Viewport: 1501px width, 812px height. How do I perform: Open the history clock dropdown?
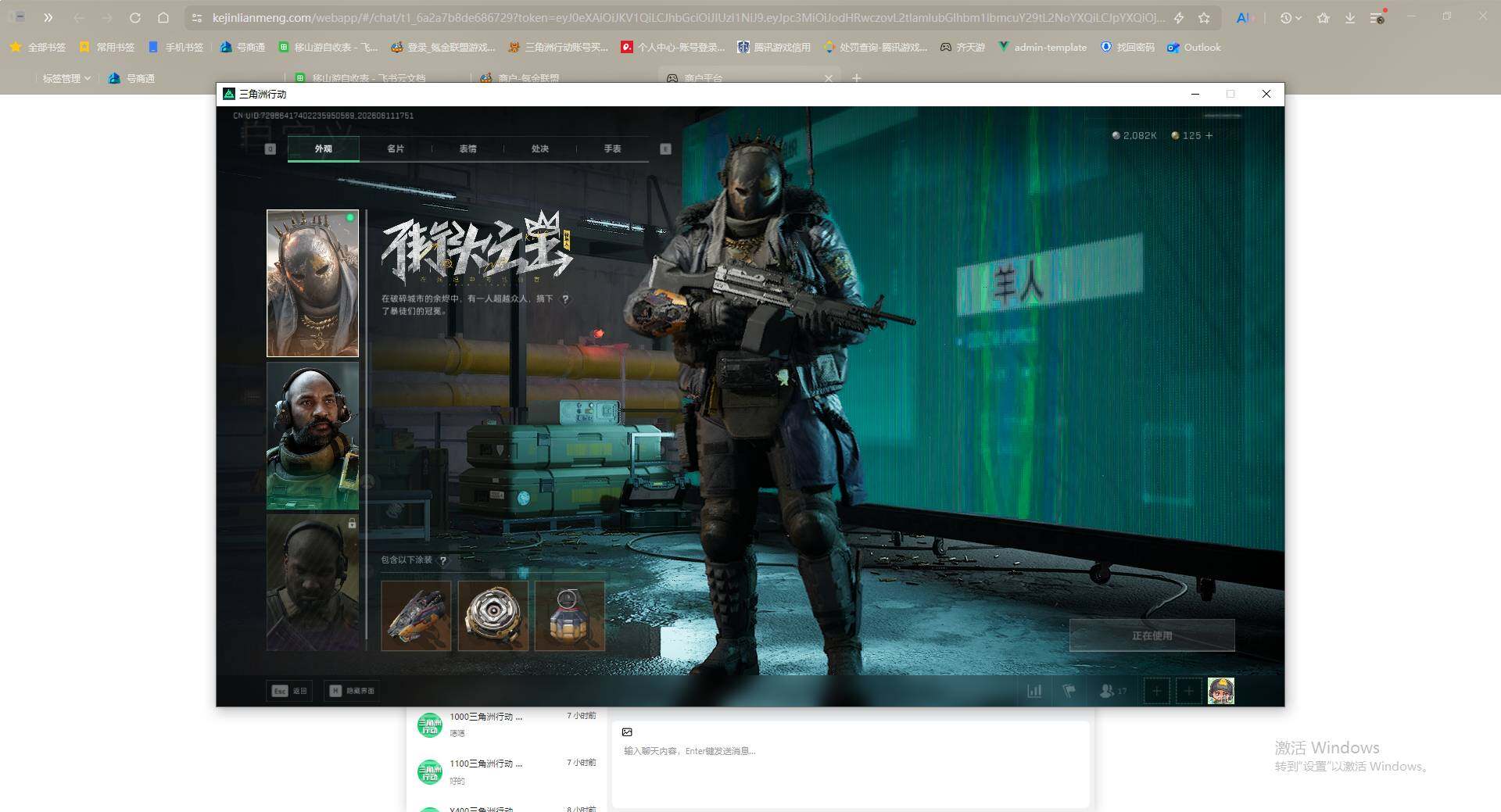(x=1291, y=17)
